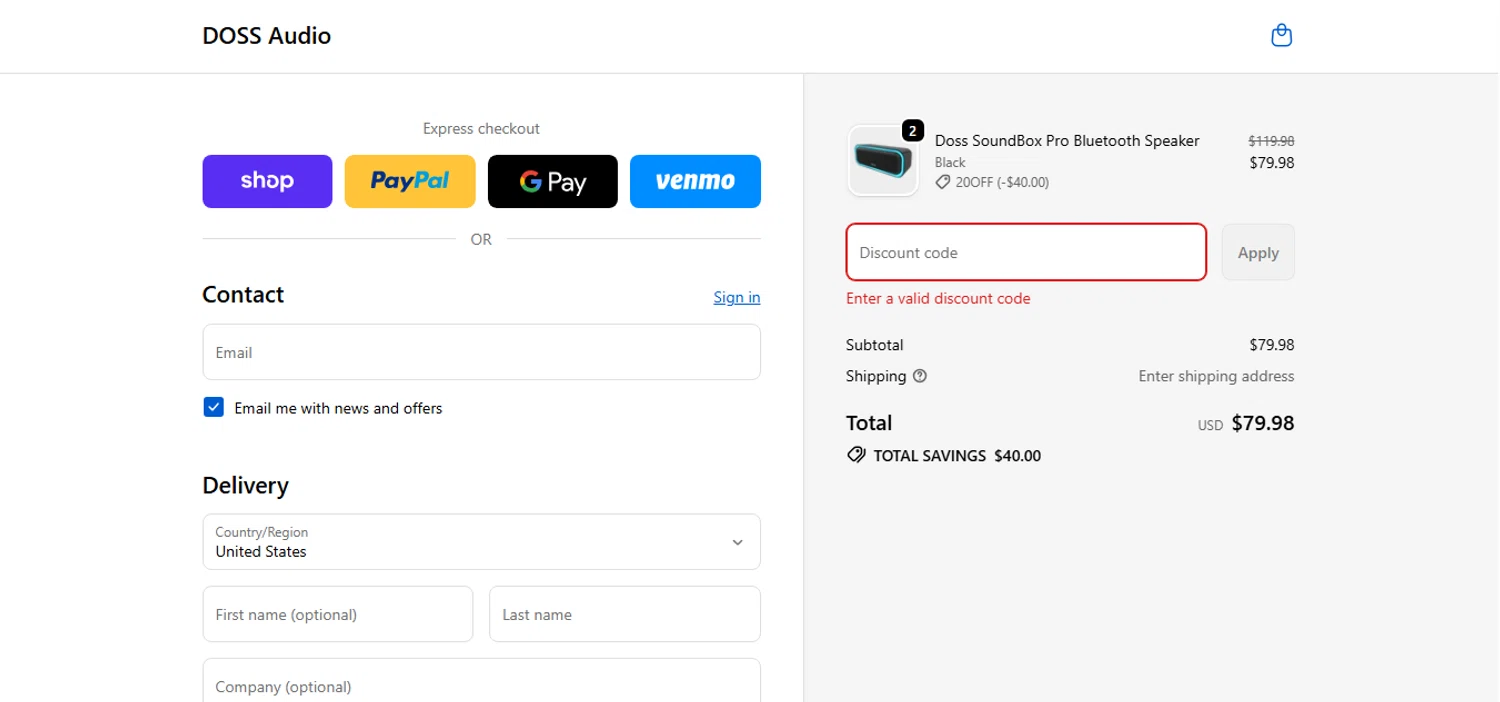Click the 'Enter shipping address' text
1500x702 pixels.
click(x=1216, y=377)
